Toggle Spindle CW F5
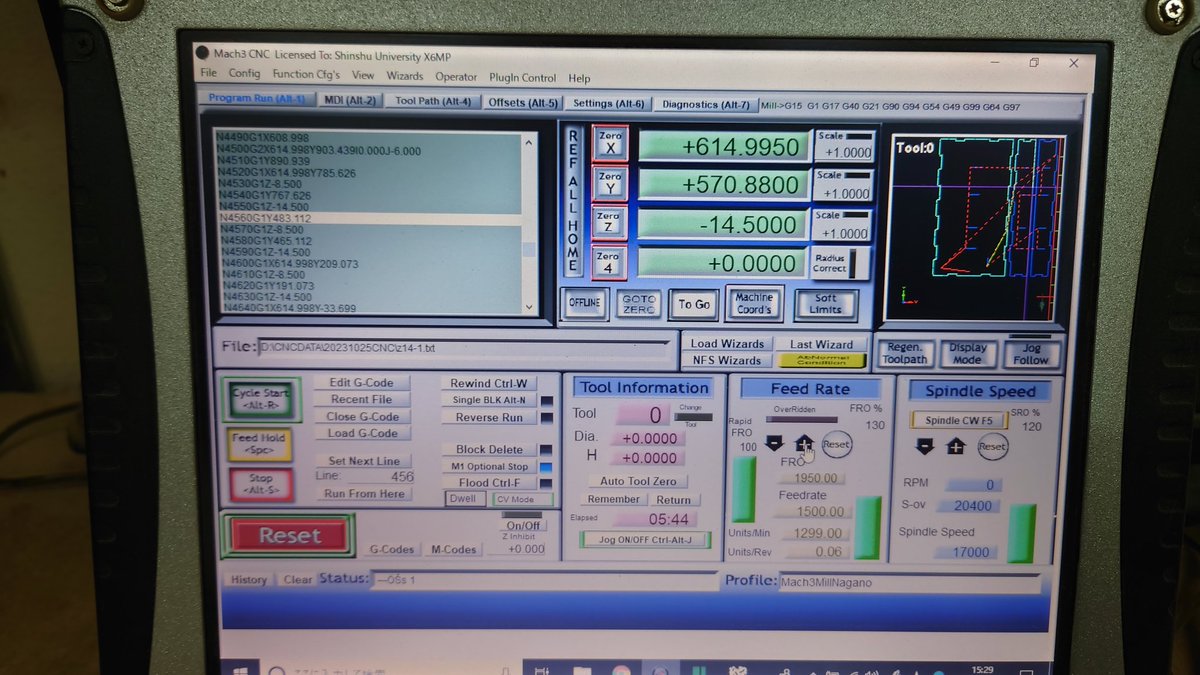Viewport: 1200px width, 675px height. 958,420
